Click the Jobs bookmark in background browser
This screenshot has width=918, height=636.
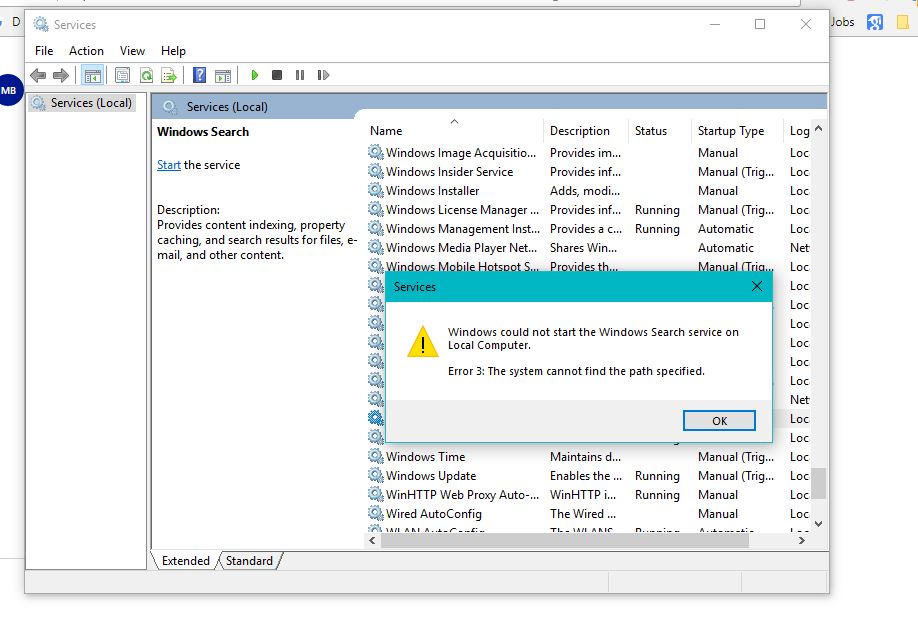[x=842, y=22]
